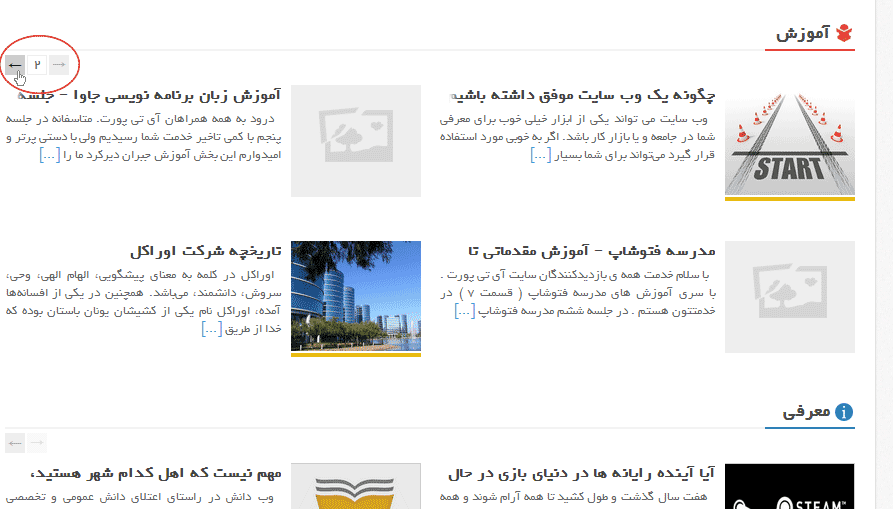Screen dimensions: 893x509
Task: Open article تاریخچه شرکت اوراکل
Action: coord(205,251)
